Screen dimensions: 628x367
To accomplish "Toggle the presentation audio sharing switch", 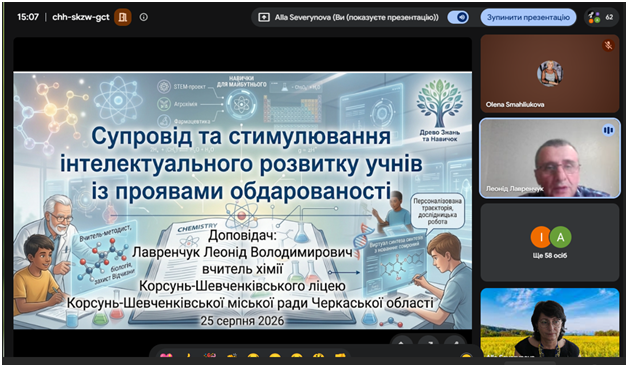I will (458, 17).
